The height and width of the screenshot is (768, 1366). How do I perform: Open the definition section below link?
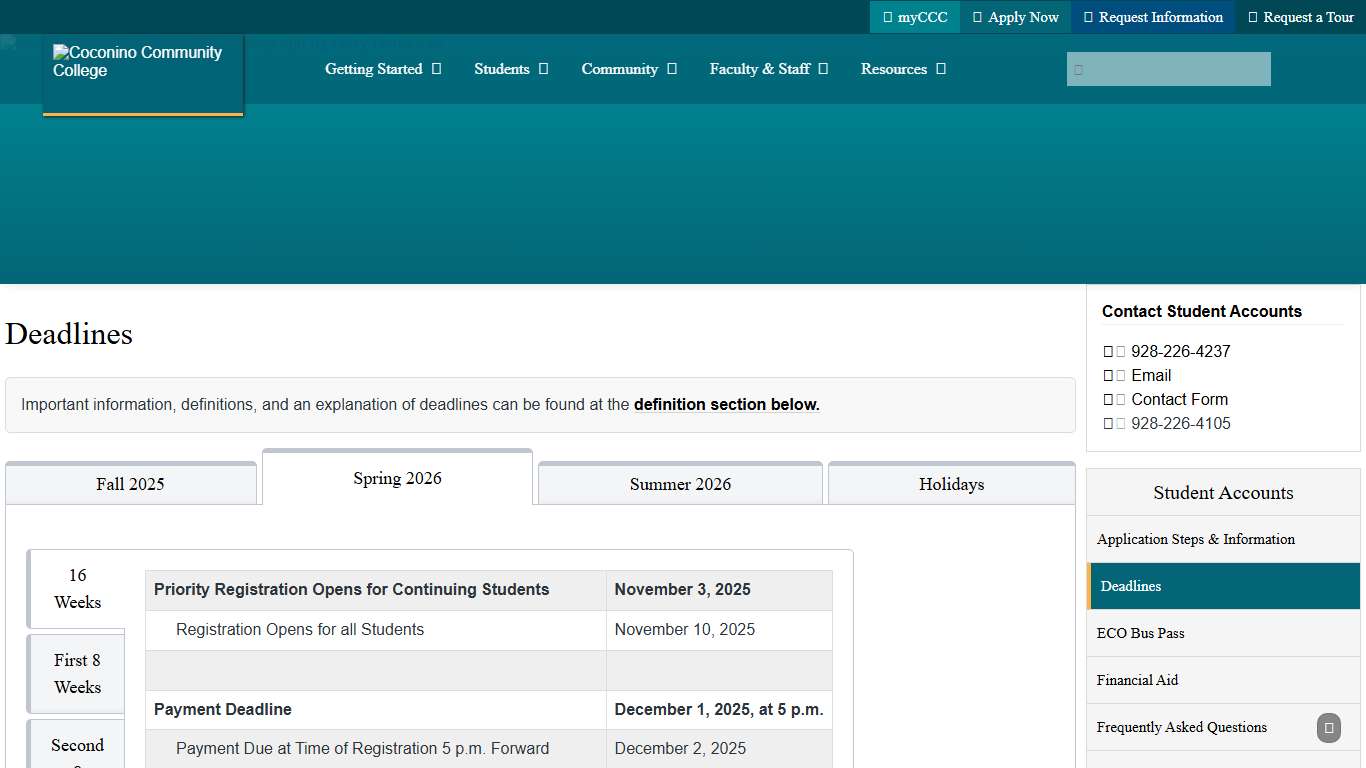(x=727, y=404)
